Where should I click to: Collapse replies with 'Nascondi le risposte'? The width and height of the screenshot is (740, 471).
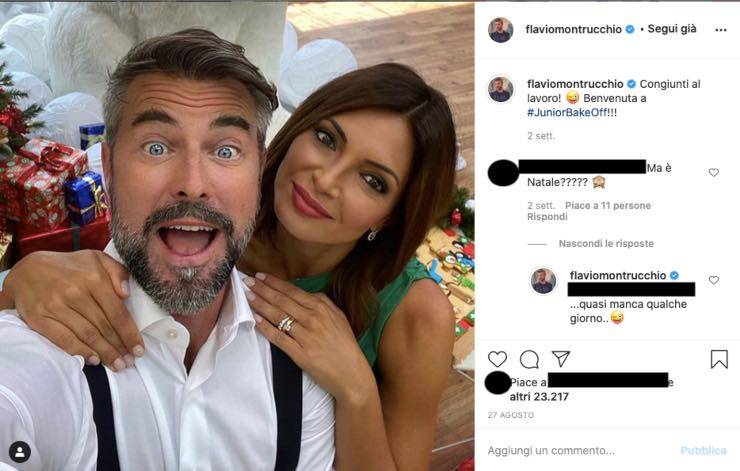(606, 243)
